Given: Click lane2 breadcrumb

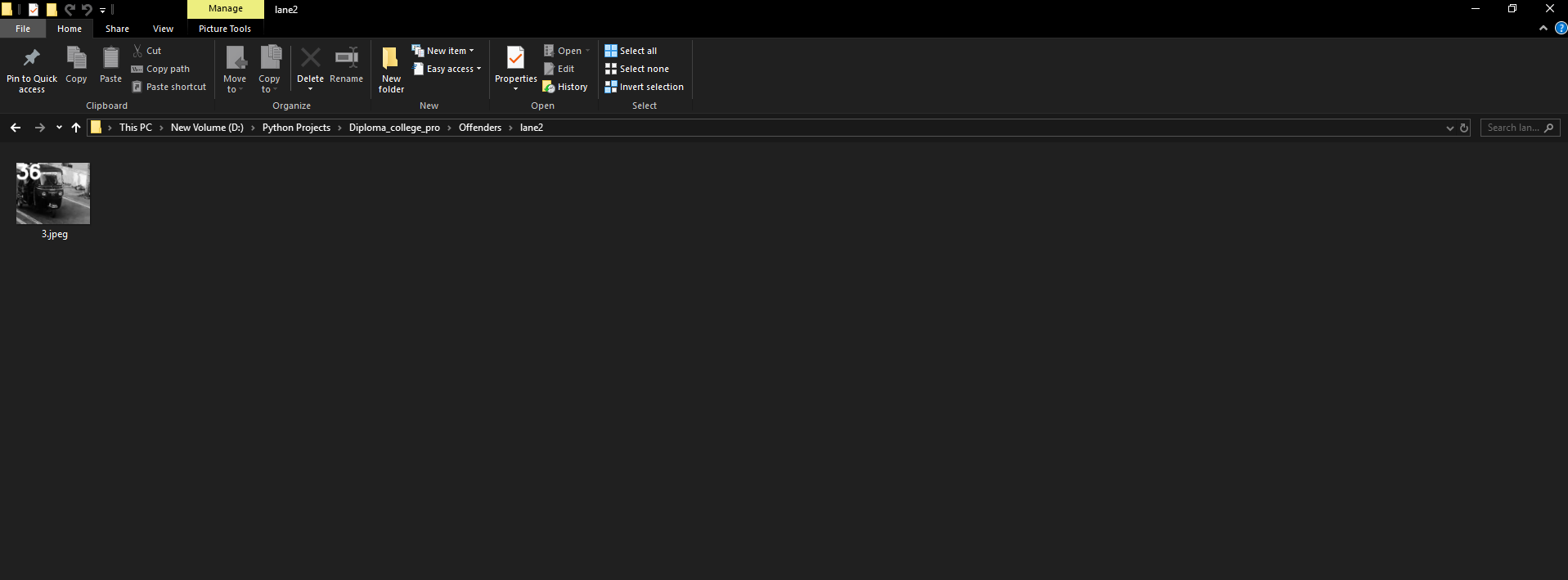Looking at the screenshot, I should (x=532, y=128).
